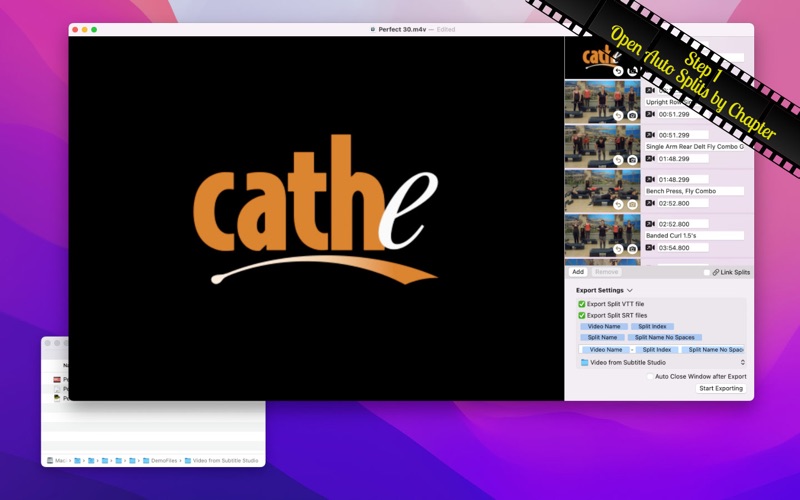The height and width of the screenshot is (500, 800).
Task: Select the Upright Row split thumbnail
Action: [602, 101]
